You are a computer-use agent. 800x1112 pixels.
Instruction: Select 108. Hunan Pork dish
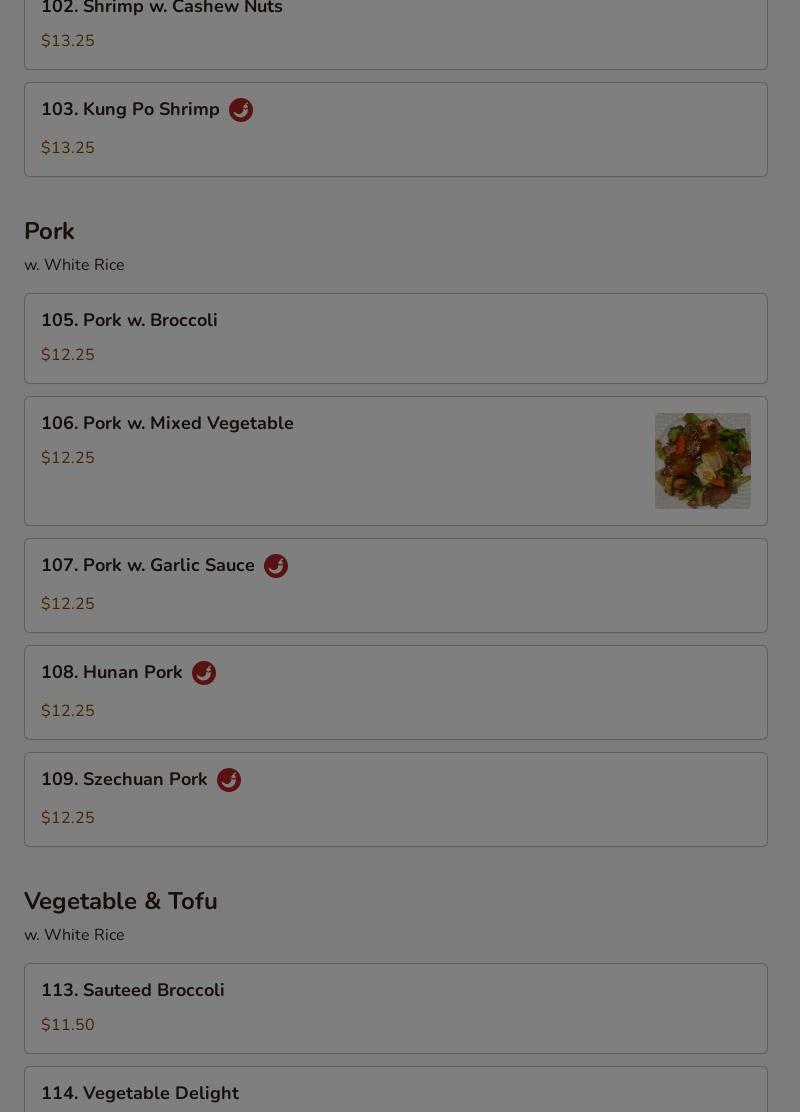click(x=396, y=693)
